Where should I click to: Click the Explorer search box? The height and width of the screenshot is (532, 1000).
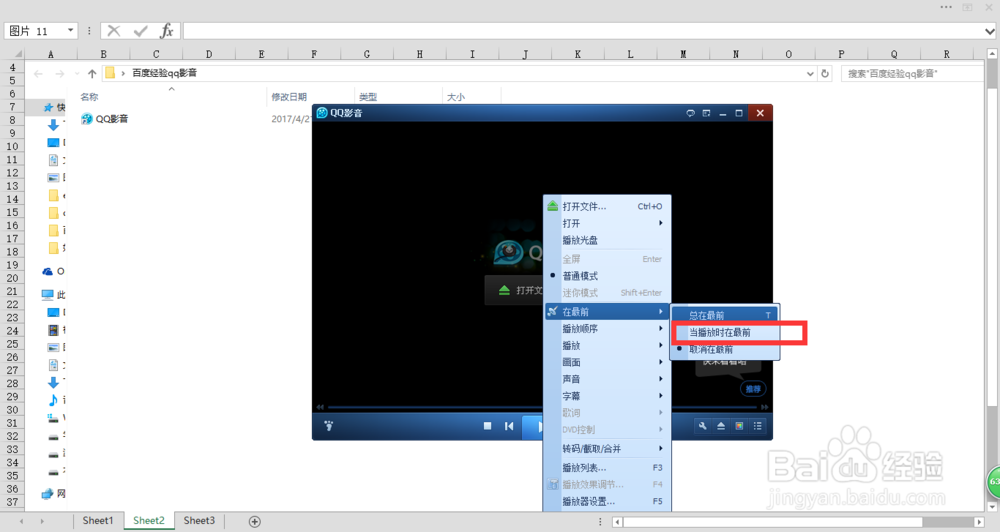click(912, 74)
